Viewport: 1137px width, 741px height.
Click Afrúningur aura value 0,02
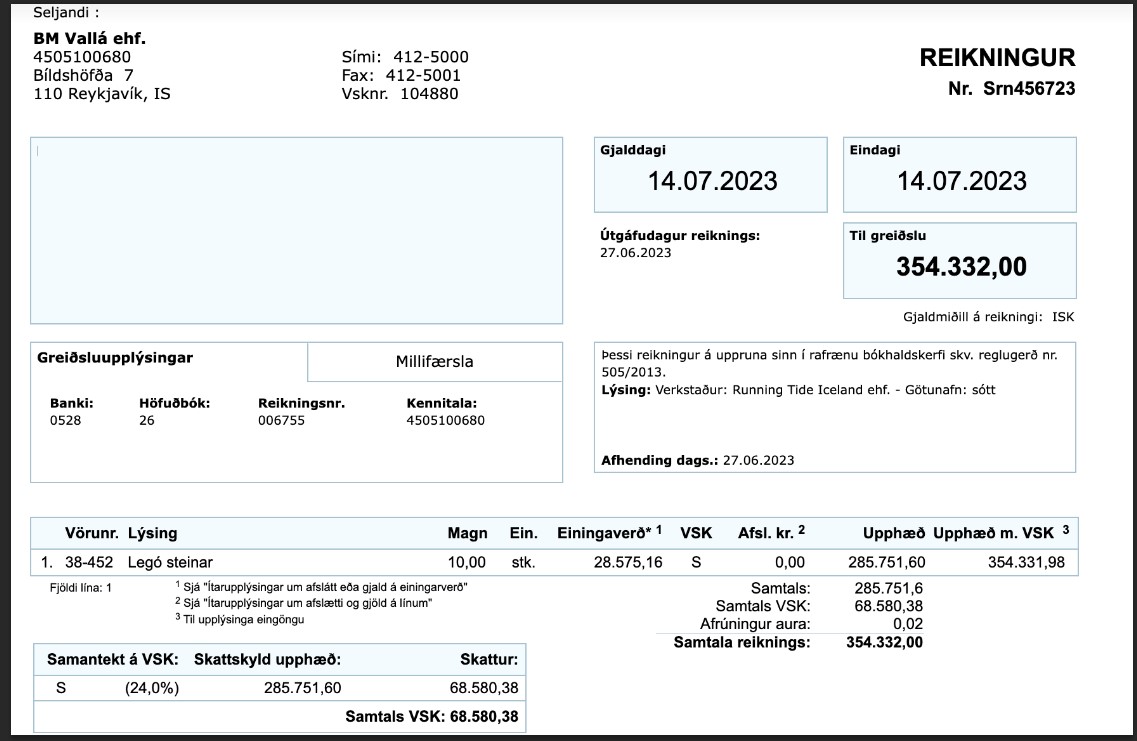[x=908, y=624]
